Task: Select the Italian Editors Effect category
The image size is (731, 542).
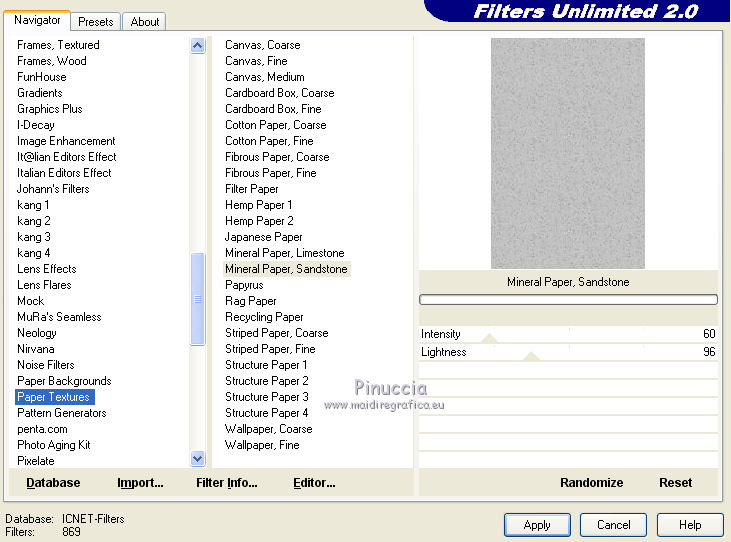Action: pos(64,173)
